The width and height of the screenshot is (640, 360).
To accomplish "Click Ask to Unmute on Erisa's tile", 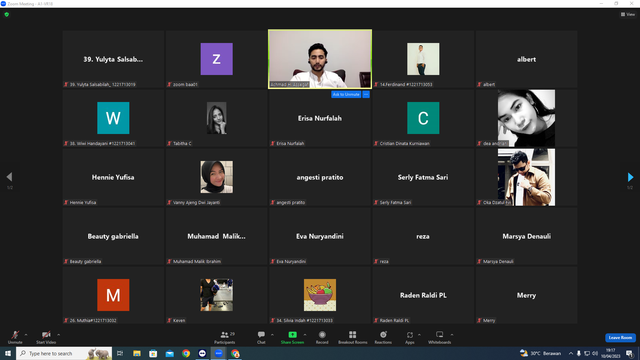I will 346,94.
